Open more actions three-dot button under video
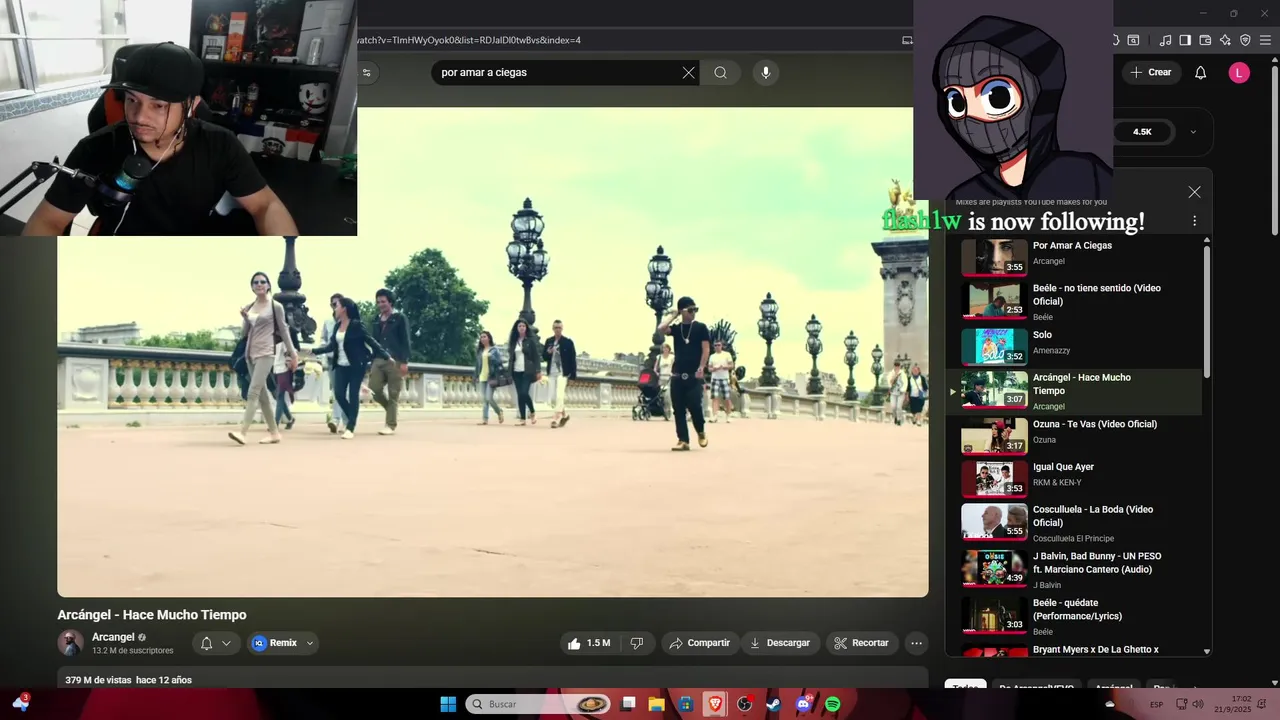The image size is (1280, 720). [916, 643]
